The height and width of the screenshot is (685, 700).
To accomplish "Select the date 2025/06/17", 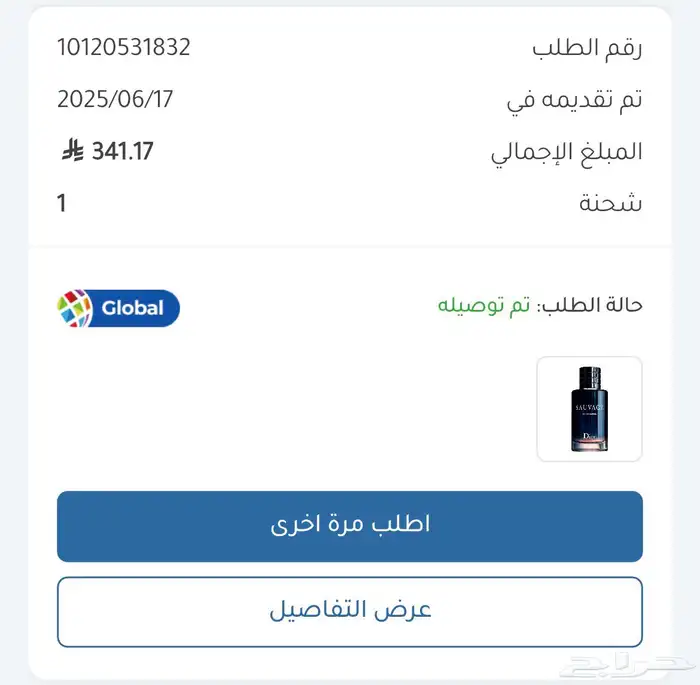I will (x=115, y=99).
